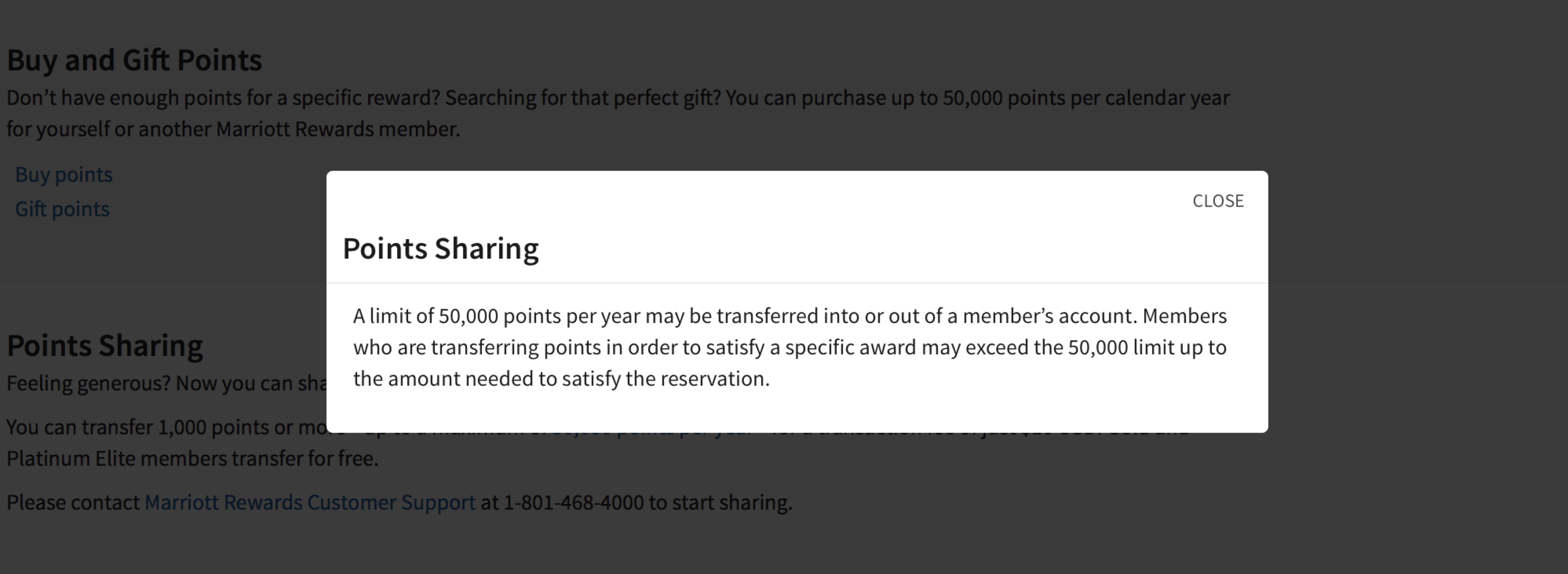Click 'who are transferring points' line in dialog
Screen dimensions: 1568x574
pyautogui.click(x=790, y=347)
